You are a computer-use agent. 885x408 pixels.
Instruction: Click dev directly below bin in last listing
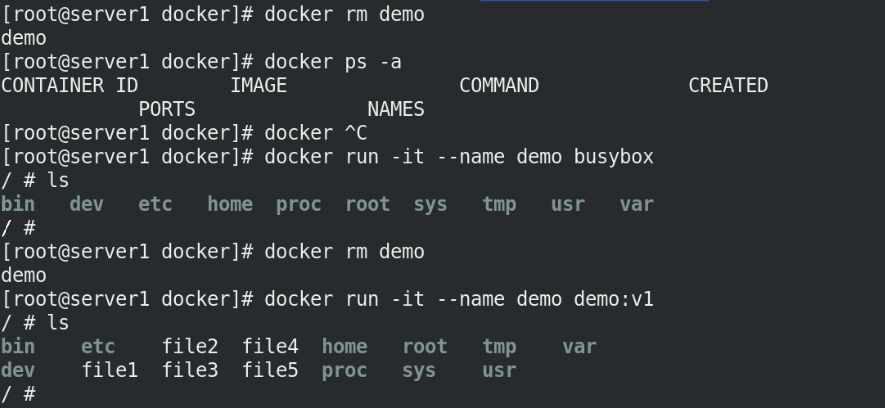point(18,370)
